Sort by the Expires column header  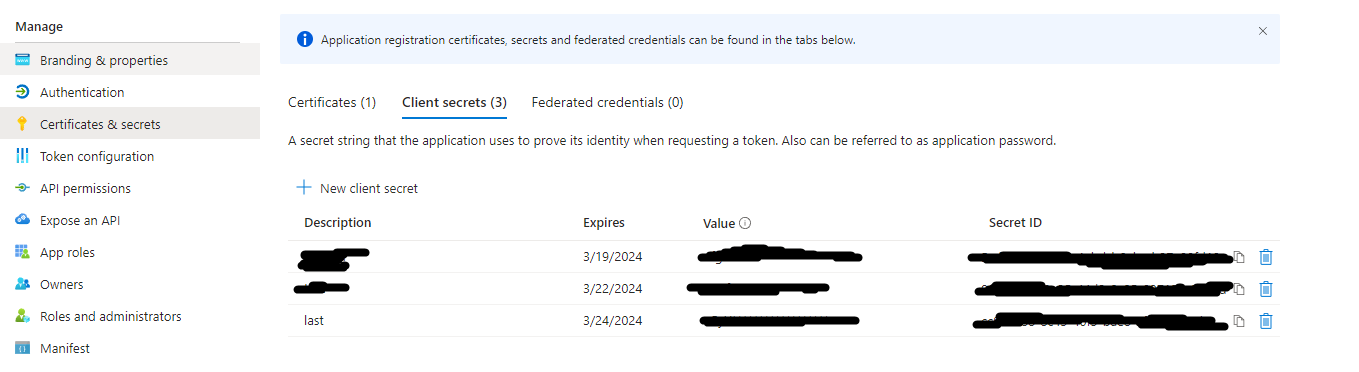click(604, 223)
